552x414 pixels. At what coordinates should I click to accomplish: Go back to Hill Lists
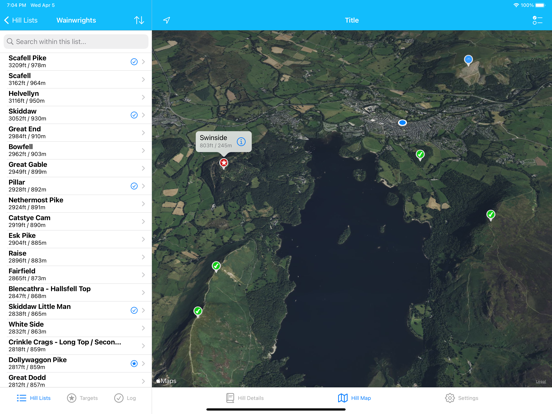tap(21, 20)
